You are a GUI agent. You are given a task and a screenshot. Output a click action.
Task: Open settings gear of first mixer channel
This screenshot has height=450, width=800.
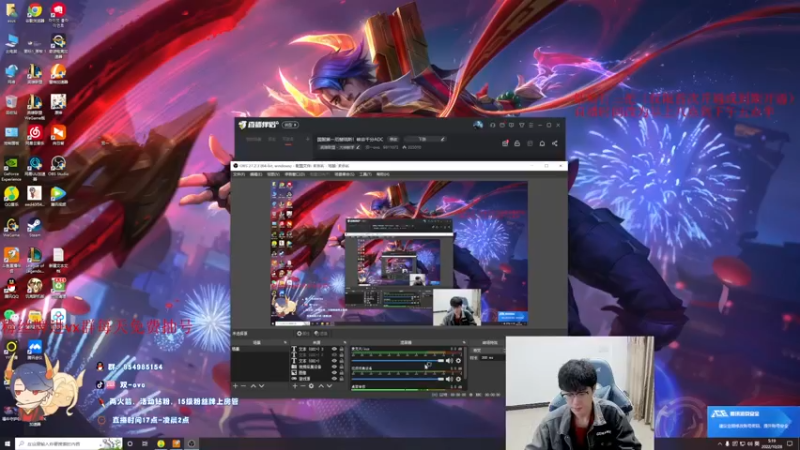(x=458, y=361)
